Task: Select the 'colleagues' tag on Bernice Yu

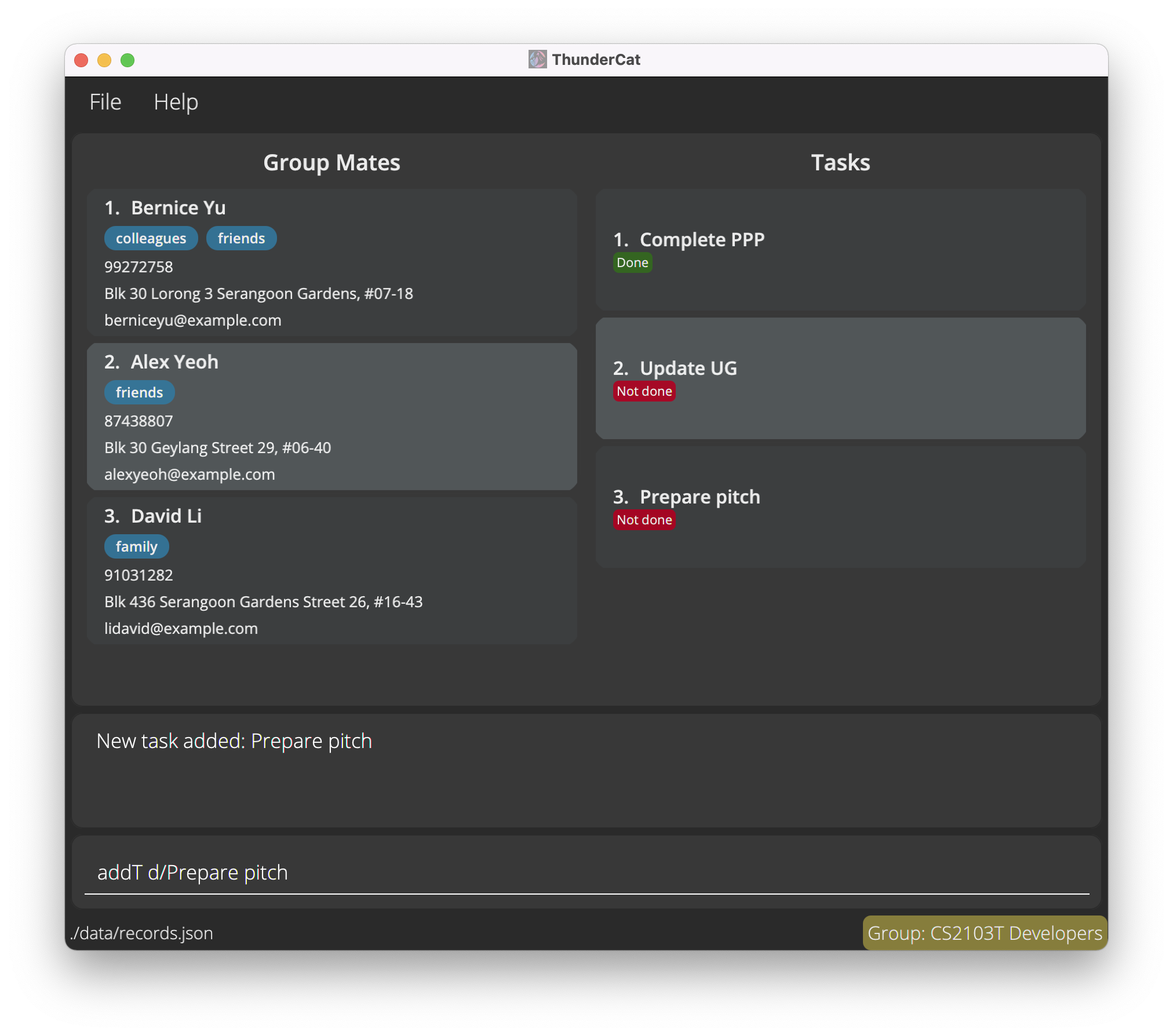Action: (x=150, y=238)
